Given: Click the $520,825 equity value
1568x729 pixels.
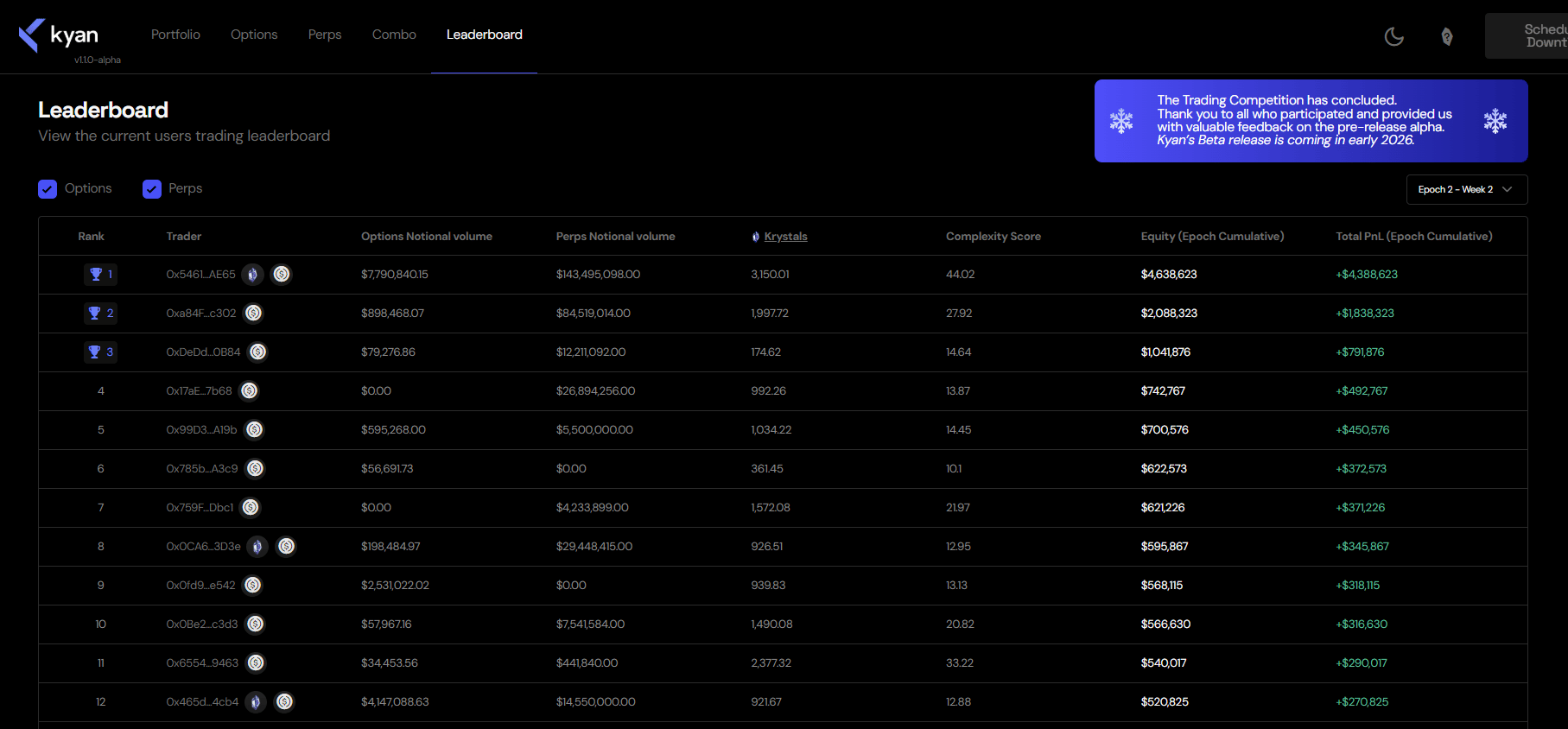Looking at the screenshot, I should (x=1165, y=702).
